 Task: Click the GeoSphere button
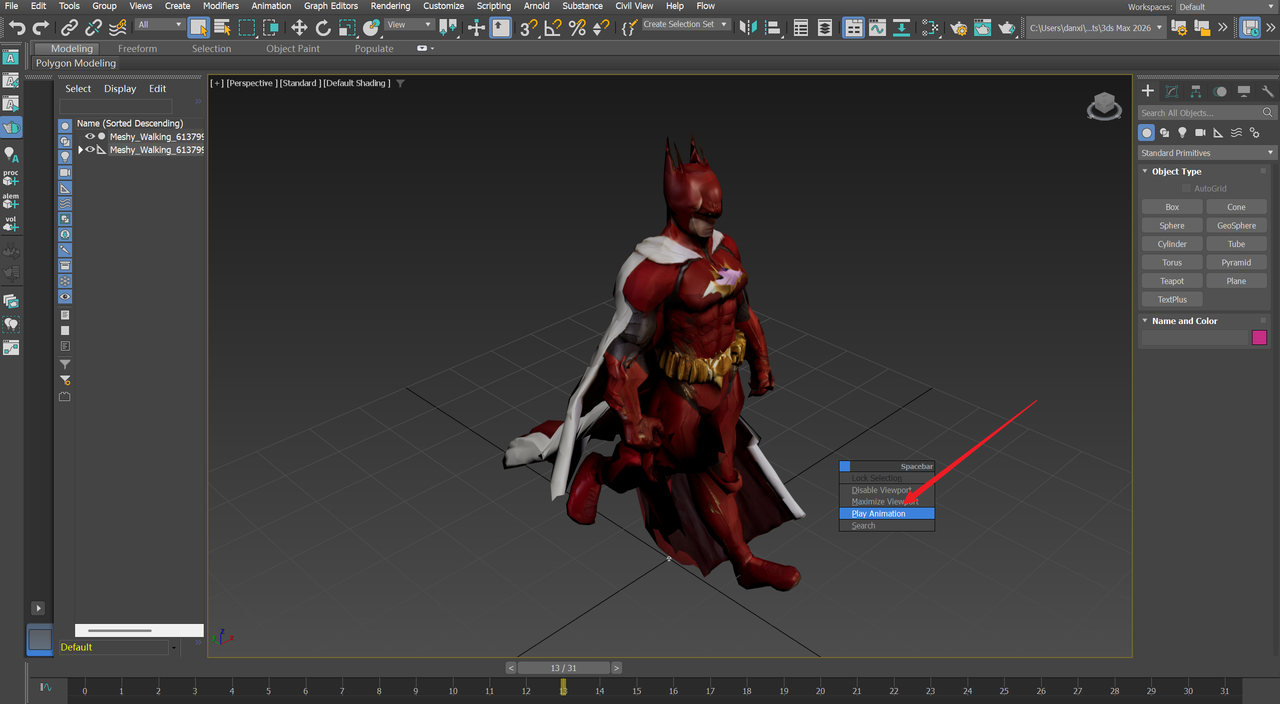click(1236, 226)
